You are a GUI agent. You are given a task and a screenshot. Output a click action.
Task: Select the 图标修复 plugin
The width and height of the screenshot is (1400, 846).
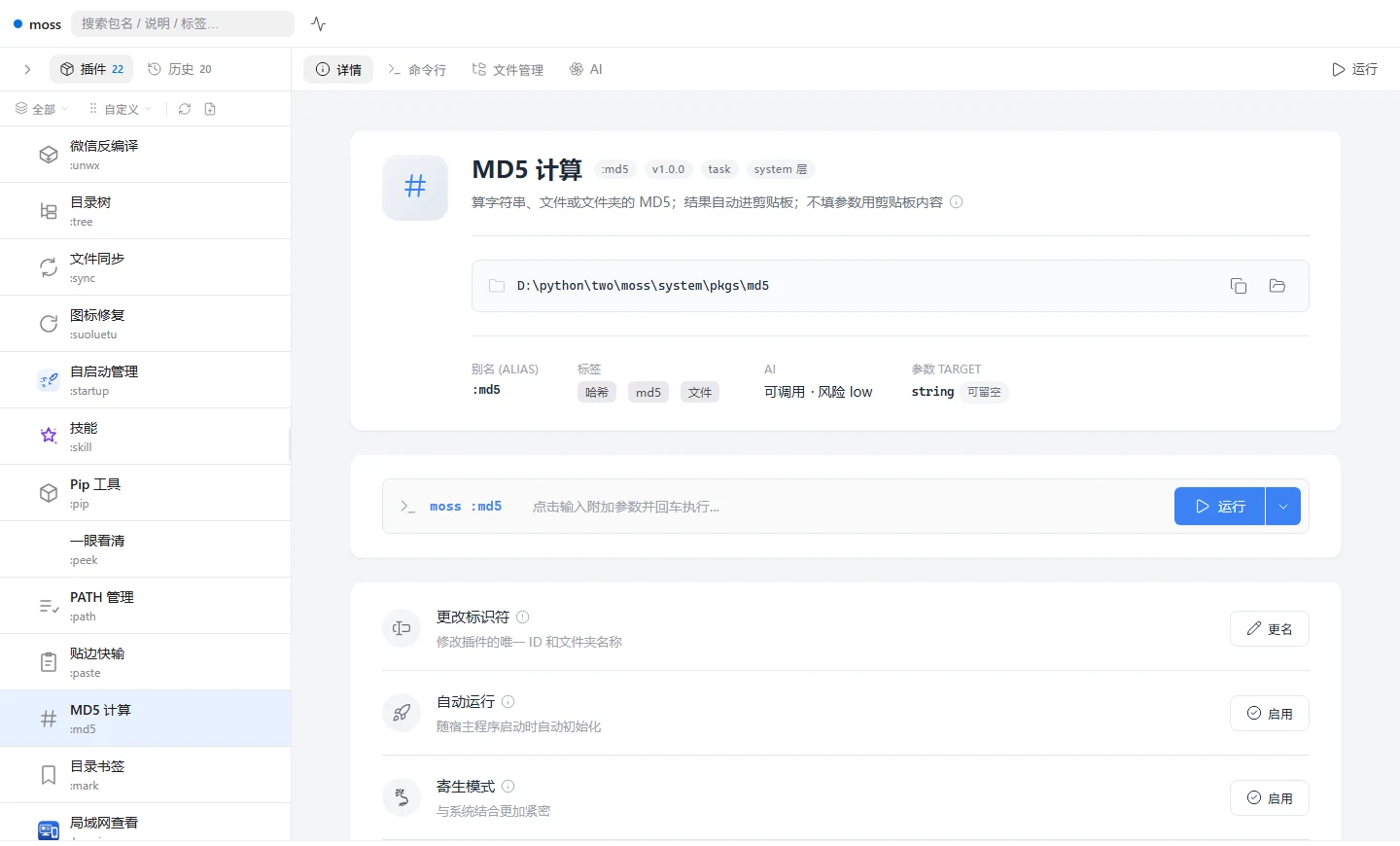click(x=146, y=324)
